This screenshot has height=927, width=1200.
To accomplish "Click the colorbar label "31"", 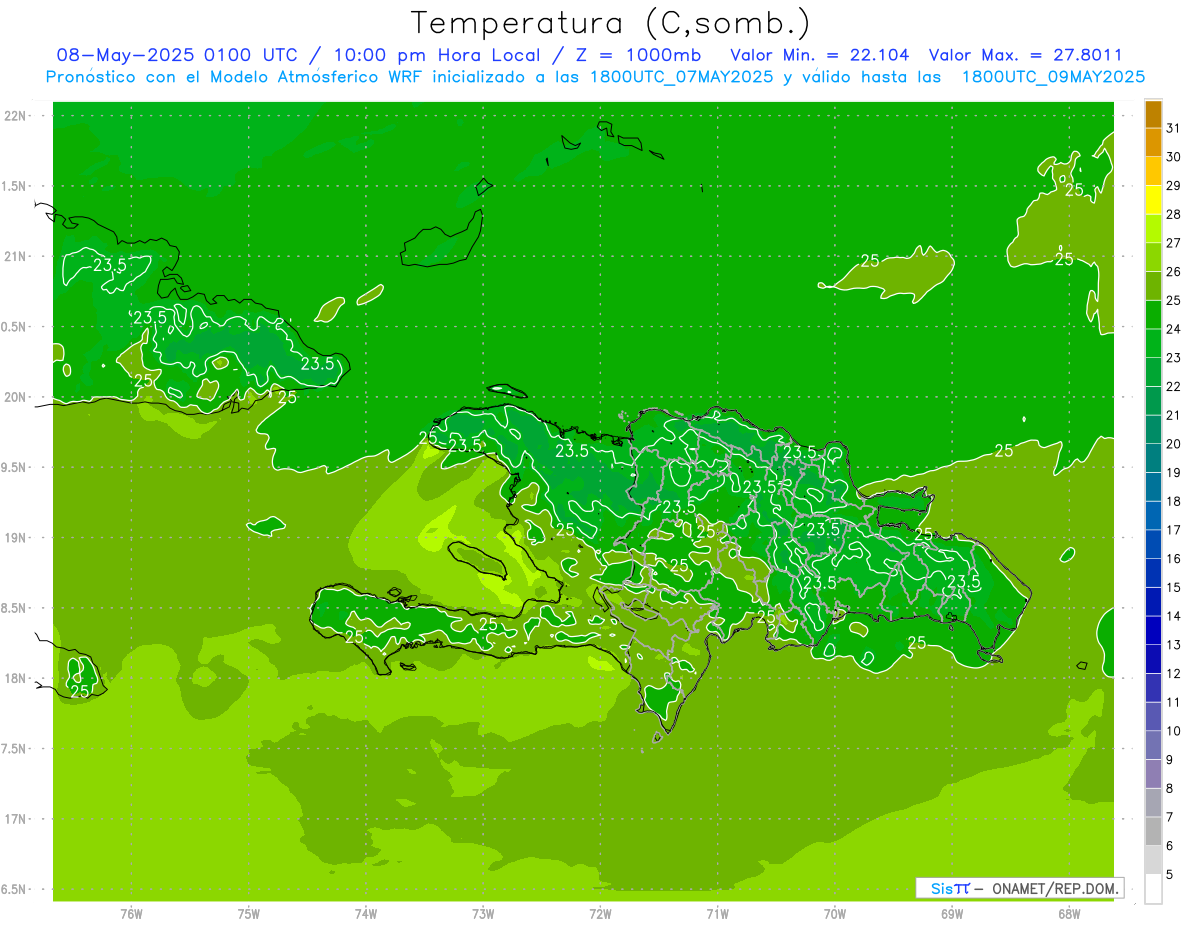I will click(x=1174, y=128).
